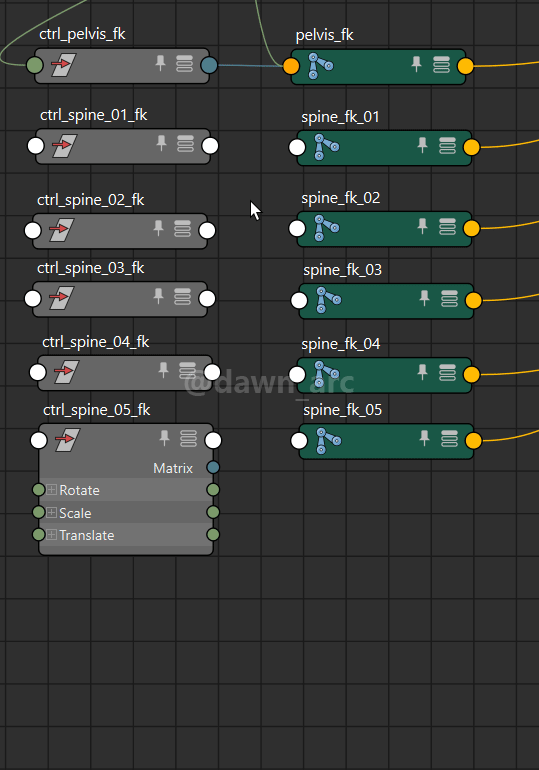The image size is (539, 770).
Task: Click the output port of ctrl_pelvis_fk
Action: pos(210,65)
